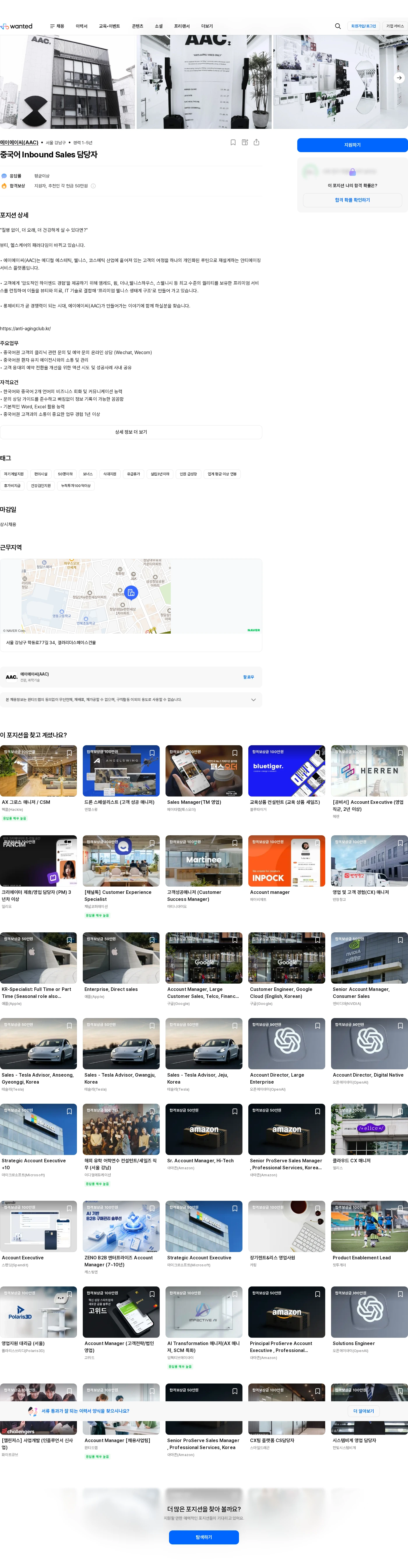Open the search magnifier icon

click(338, 26)
